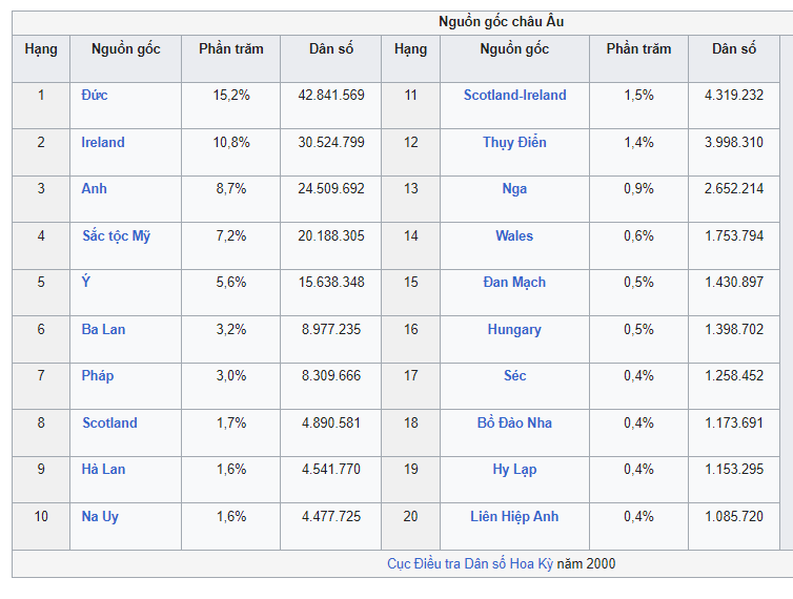Follow the Pháp link
The image size is (793, 599).
pos(98,376)
